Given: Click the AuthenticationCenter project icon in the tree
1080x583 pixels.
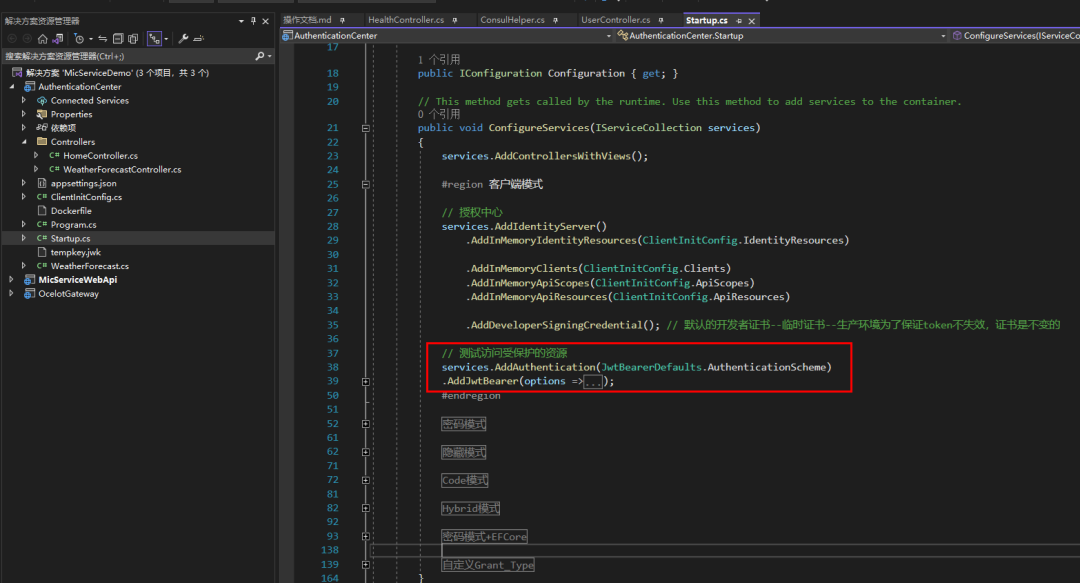Looking at the screenshot, I should (x=30, y=87).
